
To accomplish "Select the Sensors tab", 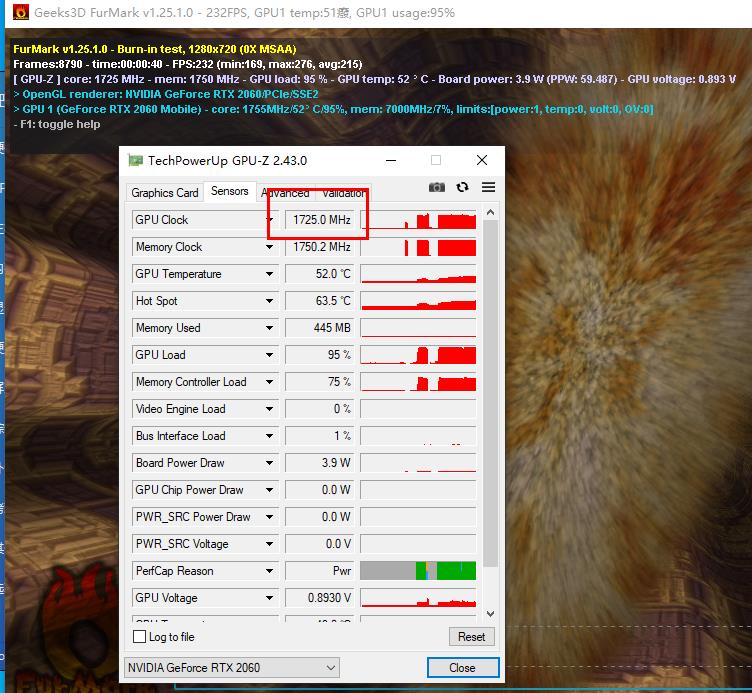I will 230,191.
